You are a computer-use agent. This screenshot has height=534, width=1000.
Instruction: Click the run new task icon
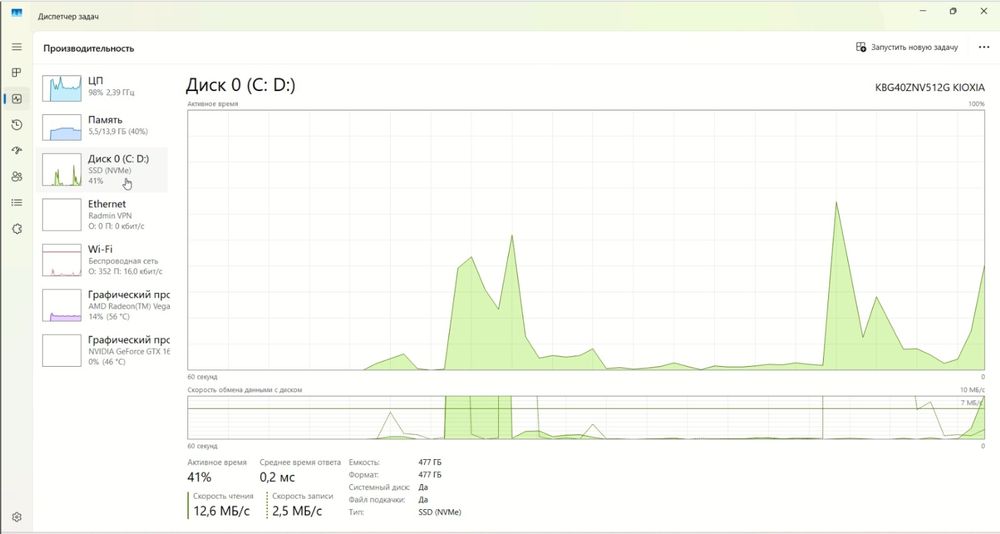(x=860, y=47)
